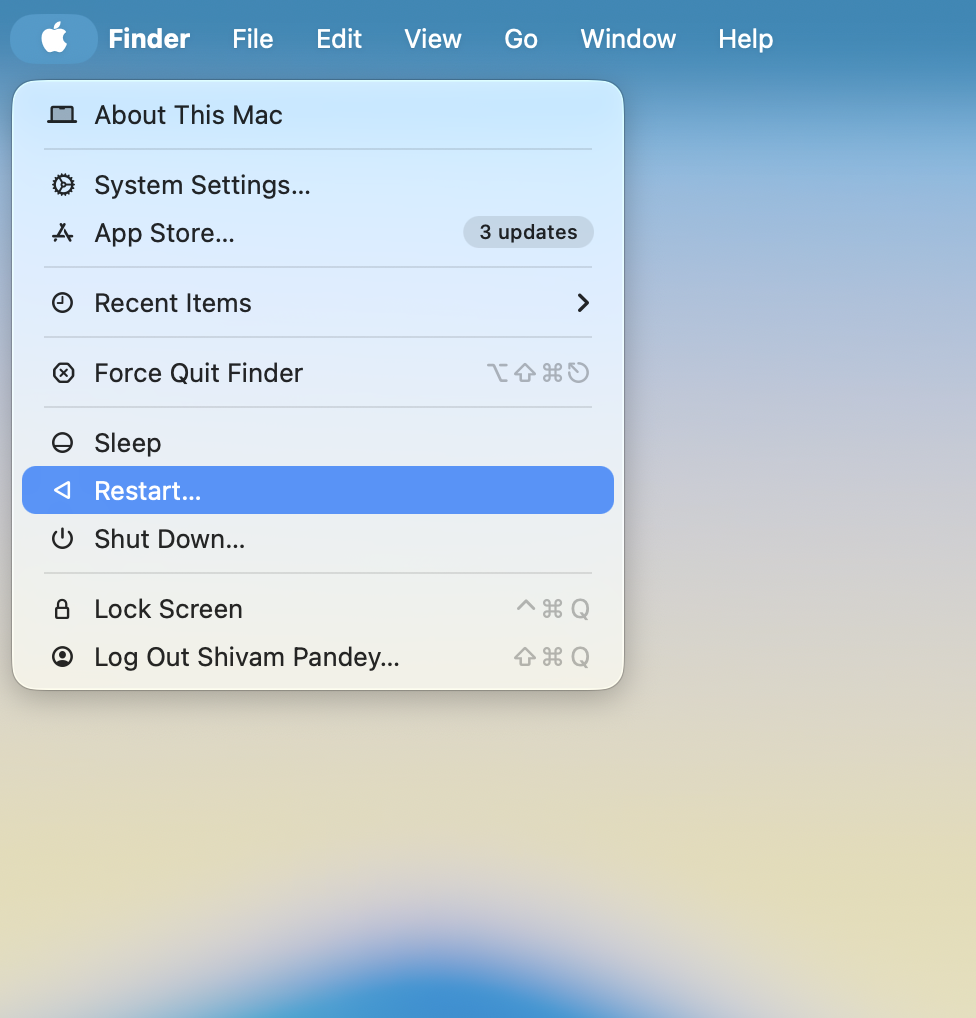
Task: Choose Log Out Shivam Pandey…
Action: click(246, 657)
